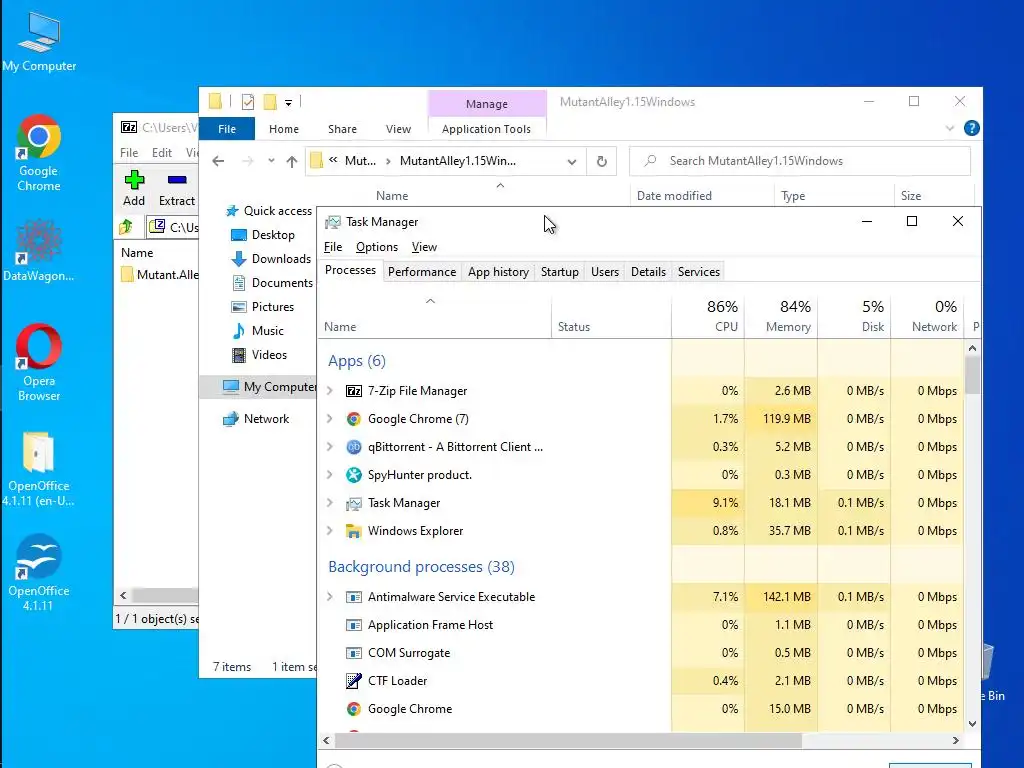
Task: Click the Extract button in 7-Zip
Action: [x=177, y=188]
